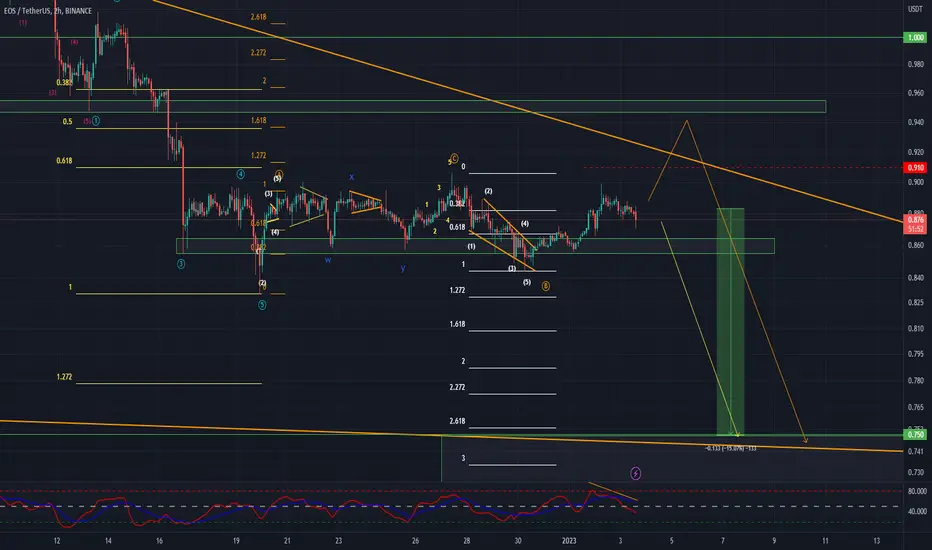This screenshot has height=550, width=932.
Task: Click the 12 date label on time axis
Action: pos(56,540)
